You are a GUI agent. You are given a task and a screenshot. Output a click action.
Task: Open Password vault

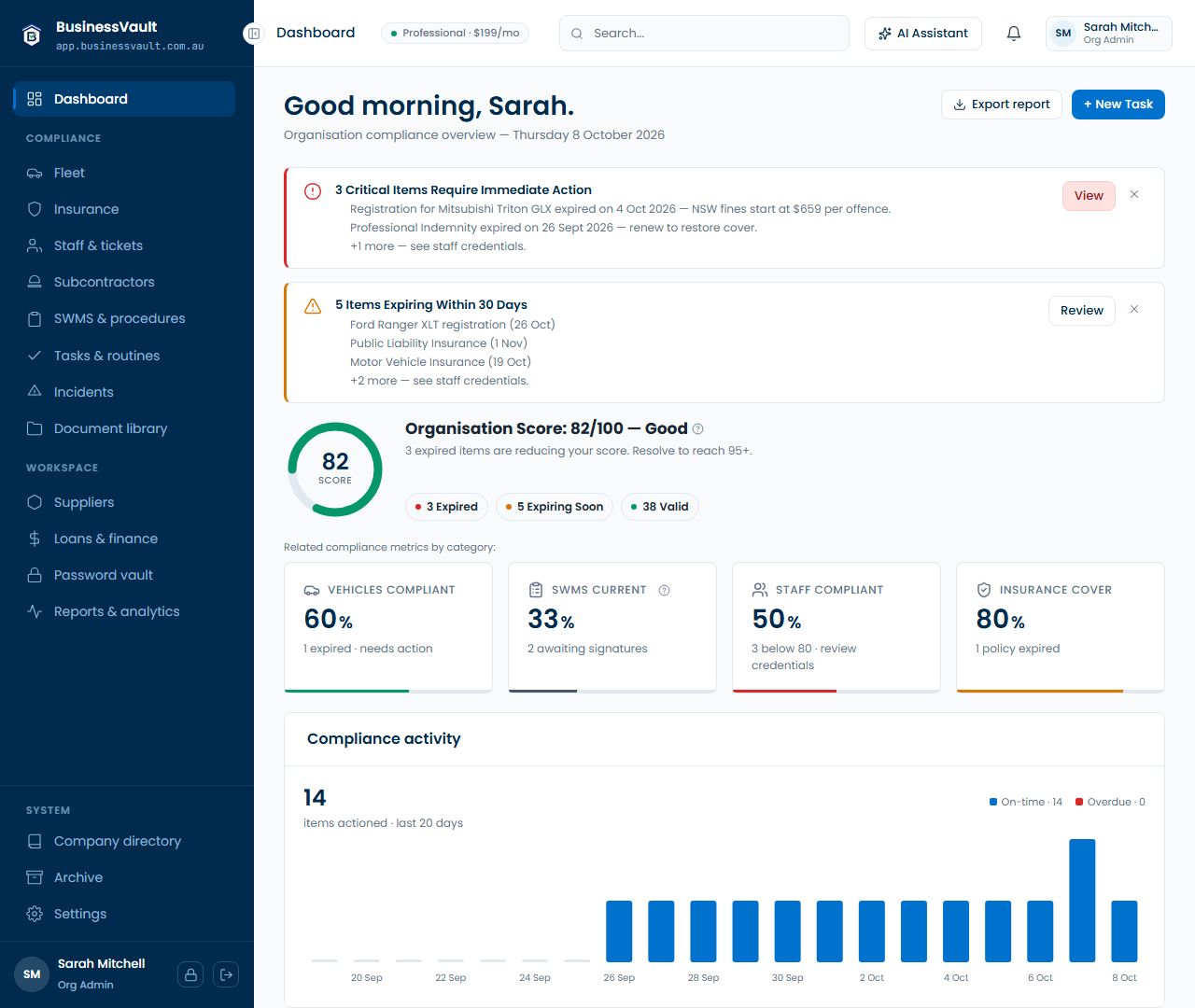coord(124,575)
